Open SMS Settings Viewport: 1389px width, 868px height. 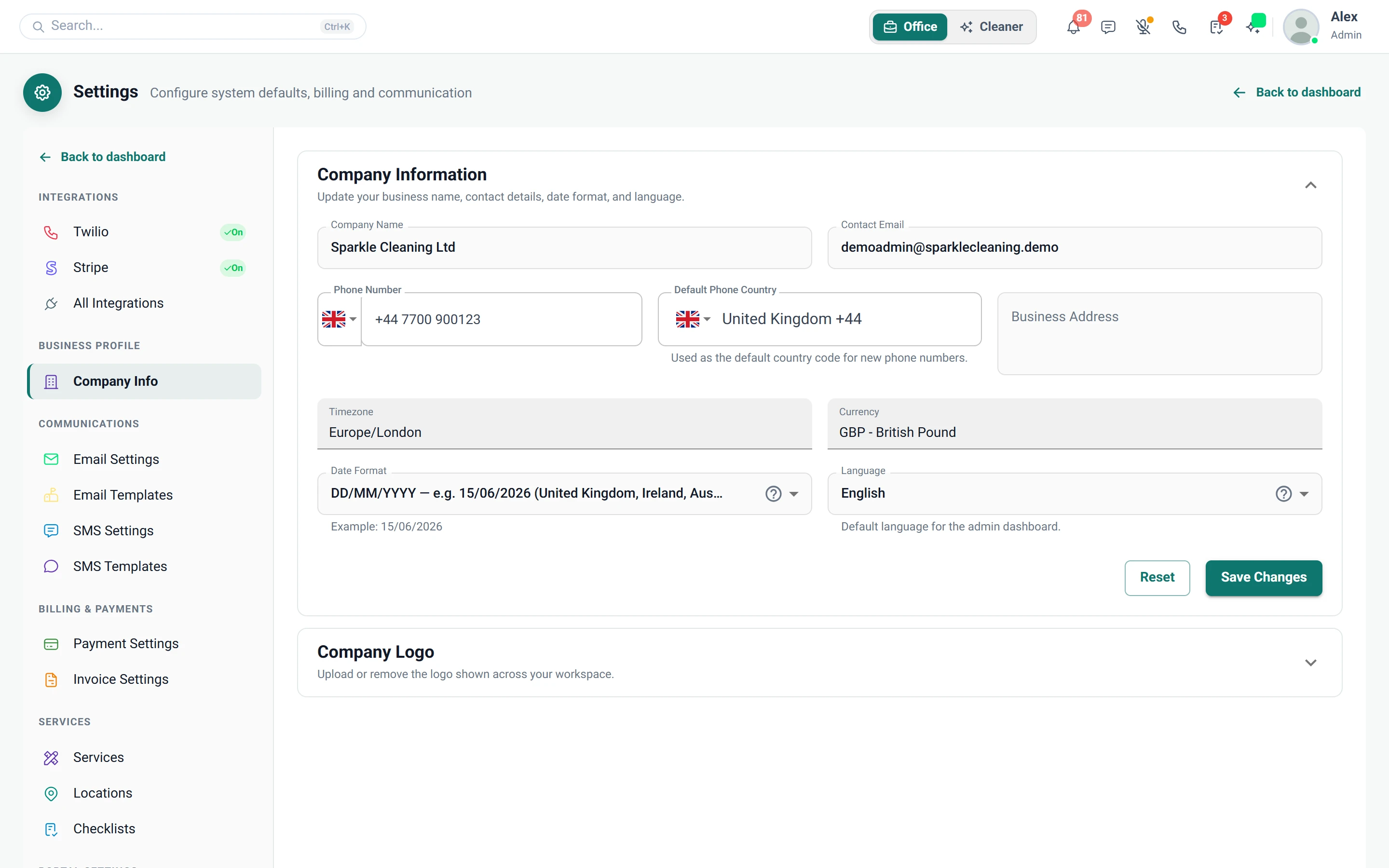coord(144,530)
